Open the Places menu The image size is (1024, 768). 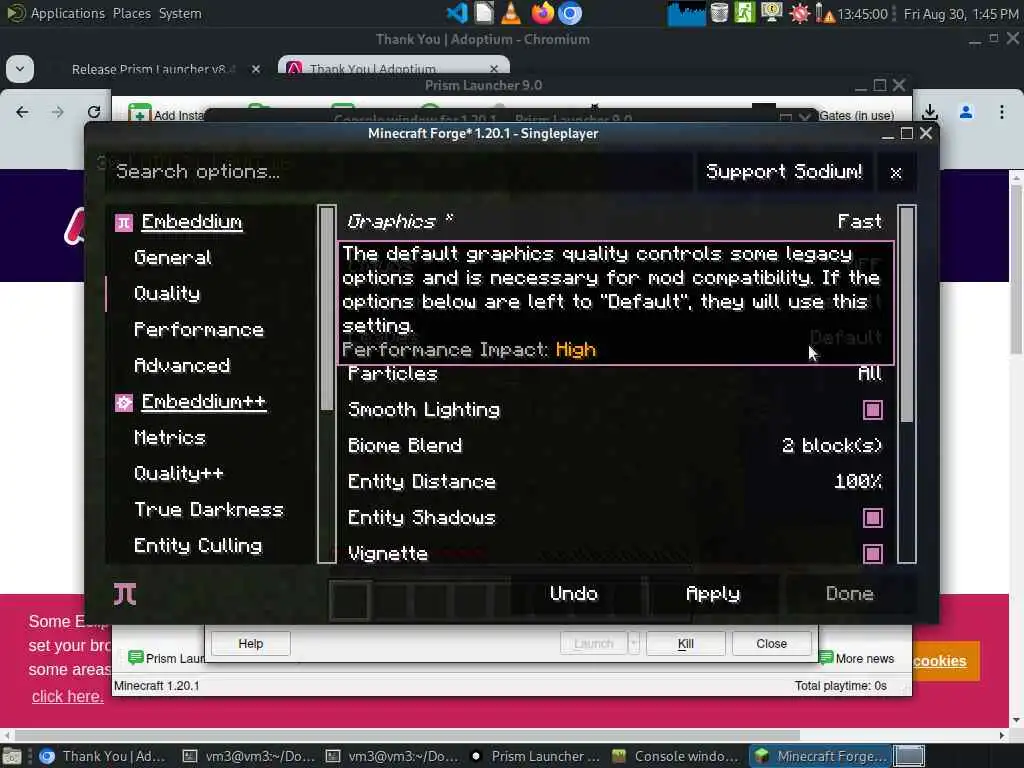pyautogui.click(x=131, y=13)
